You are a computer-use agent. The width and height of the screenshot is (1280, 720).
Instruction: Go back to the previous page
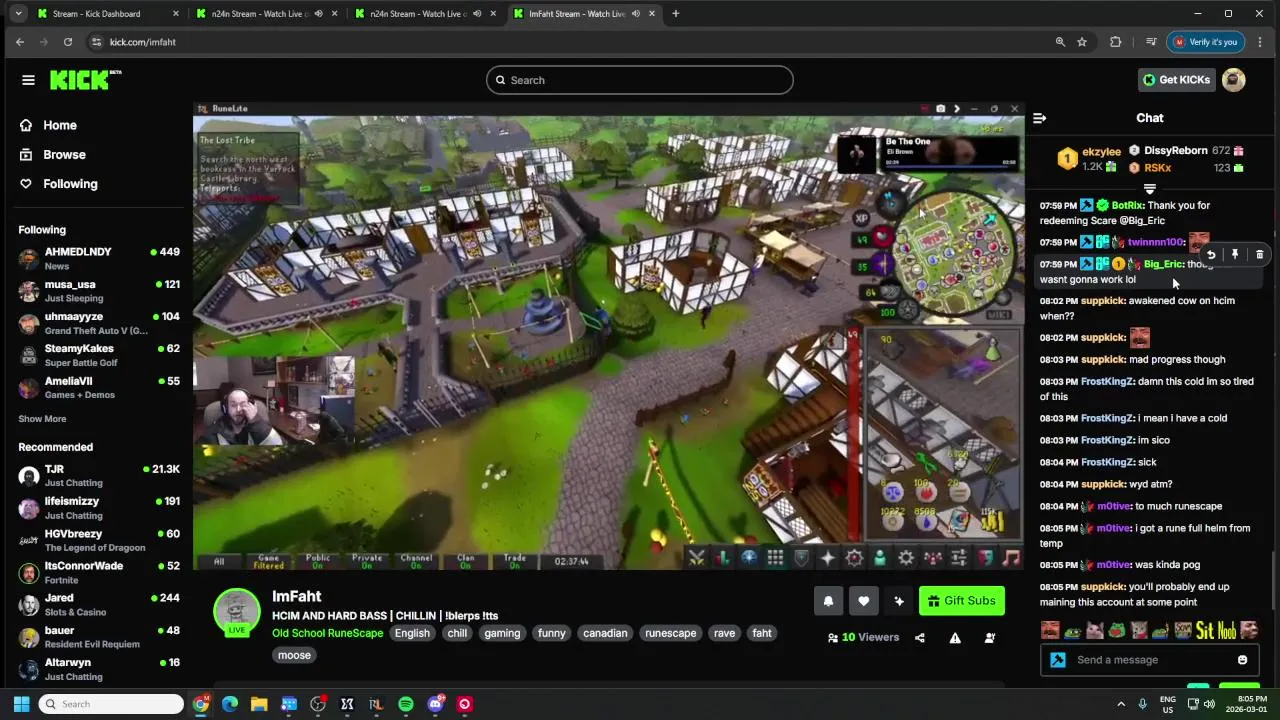20,42
